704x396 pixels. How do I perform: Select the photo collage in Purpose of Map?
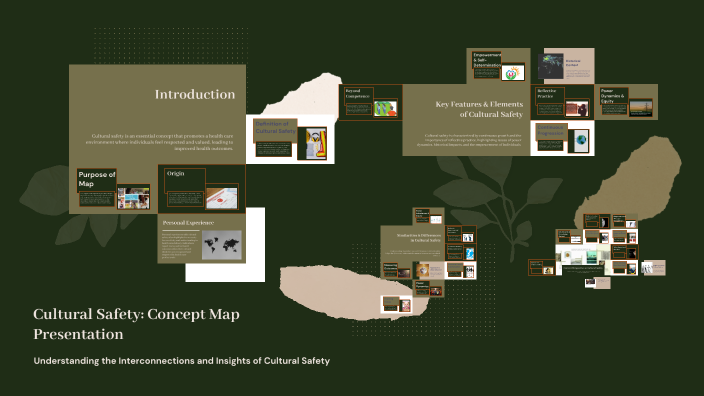tap(133, 198)
